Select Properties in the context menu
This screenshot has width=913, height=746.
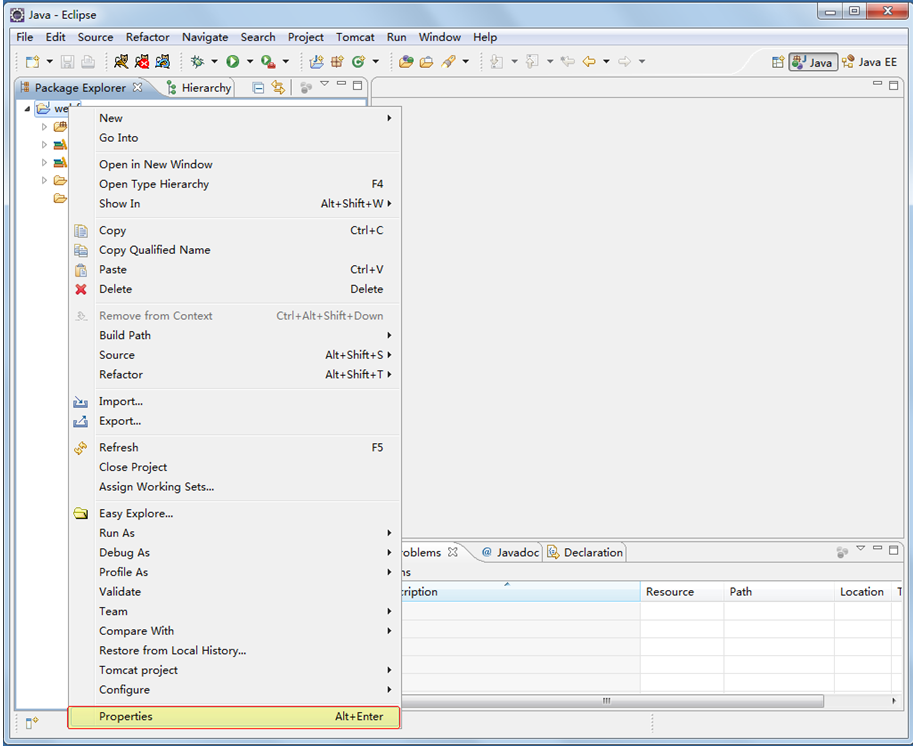click(x=234, y=717)
